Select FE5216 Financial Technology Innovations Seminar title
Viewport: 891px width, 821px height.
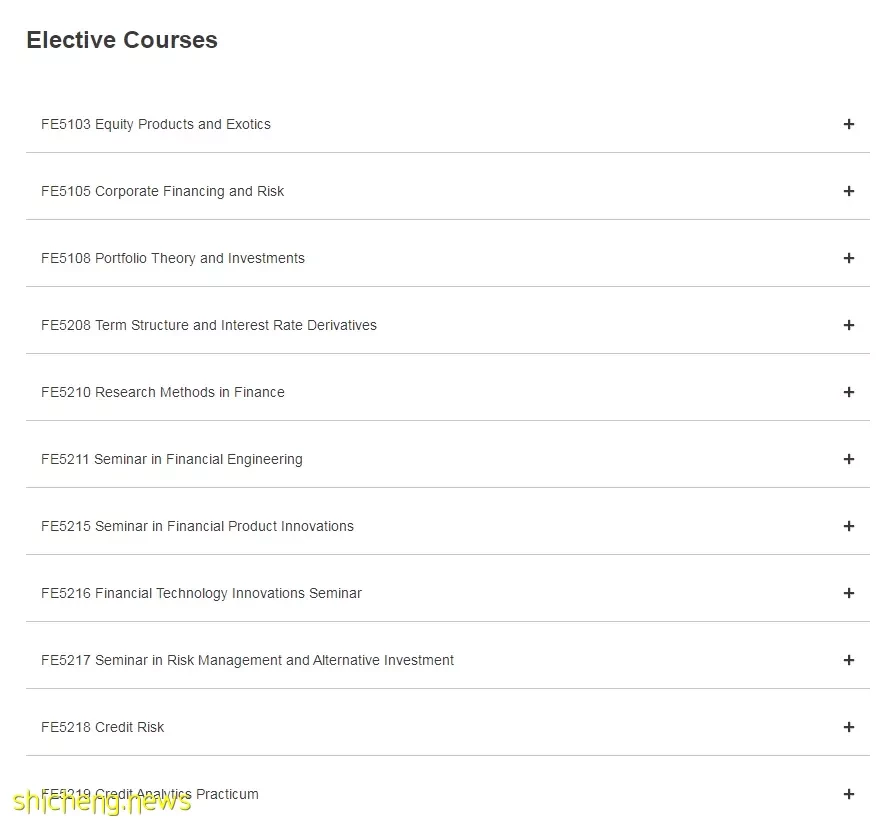[201, 594]
